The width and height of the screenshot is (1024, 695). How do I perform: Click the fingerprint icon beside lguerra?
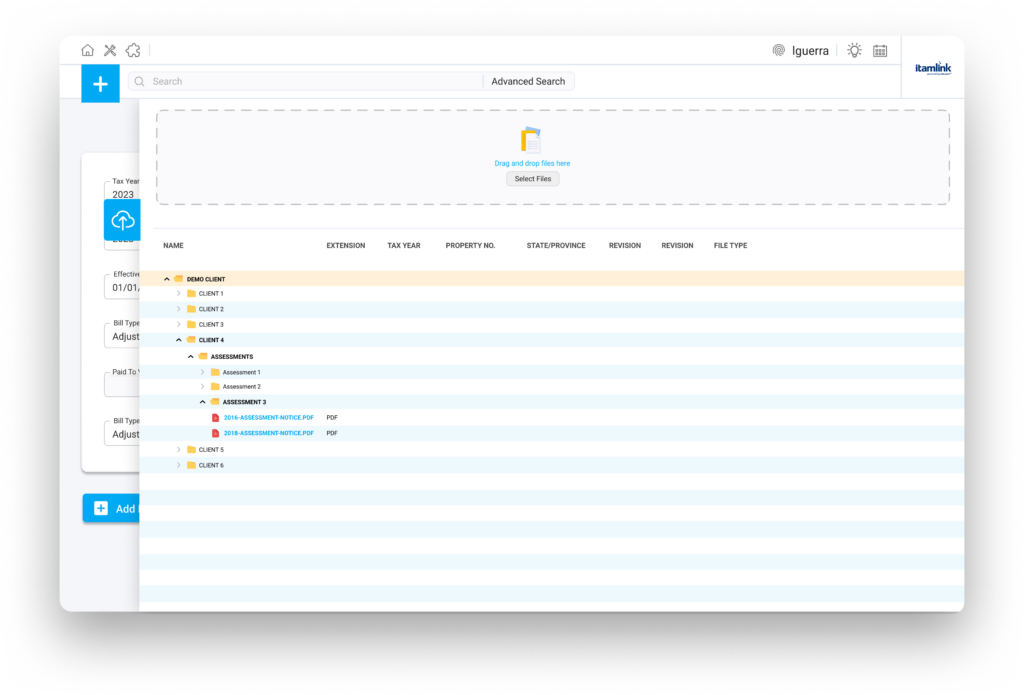click(778, 51)
